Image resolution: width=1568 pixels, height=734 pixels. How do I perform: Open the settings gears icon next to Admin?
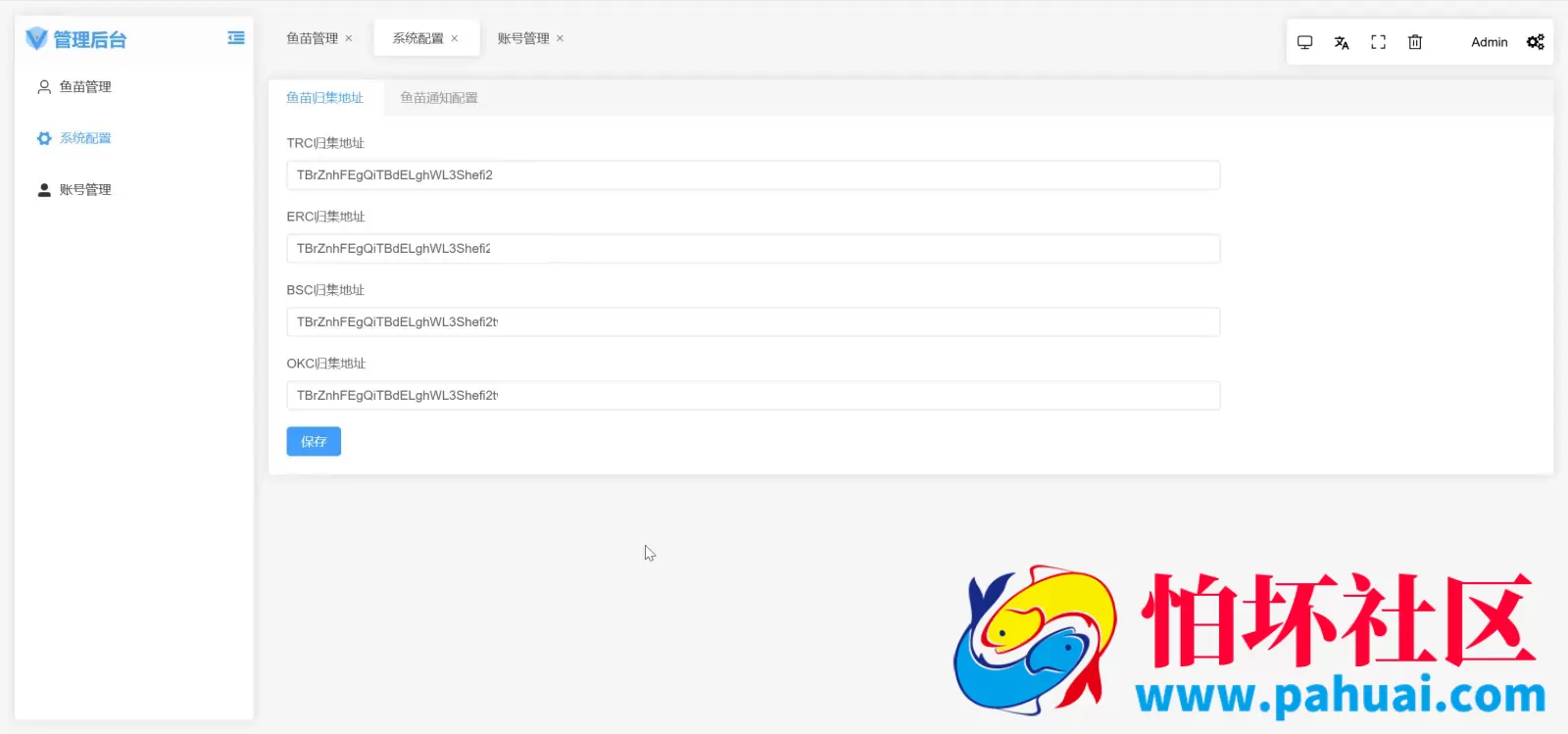(1536, 42)
